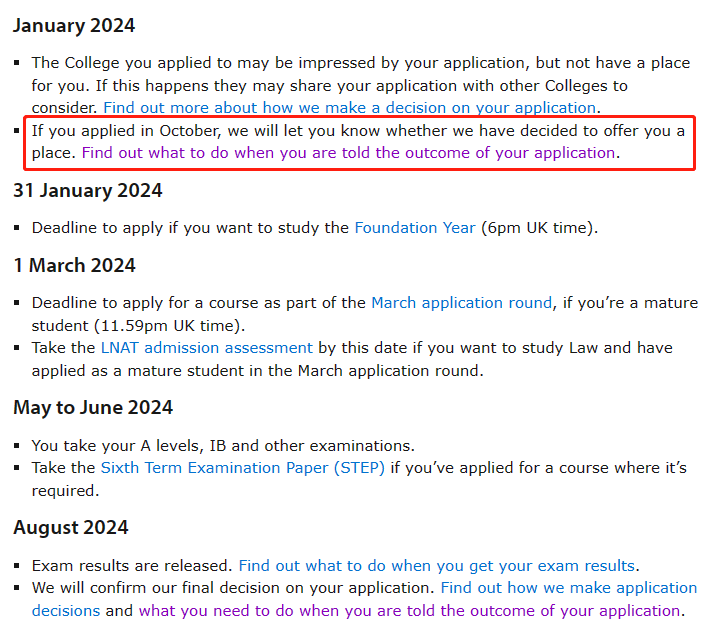Follow the March application round link

click(x=461, y=303)
